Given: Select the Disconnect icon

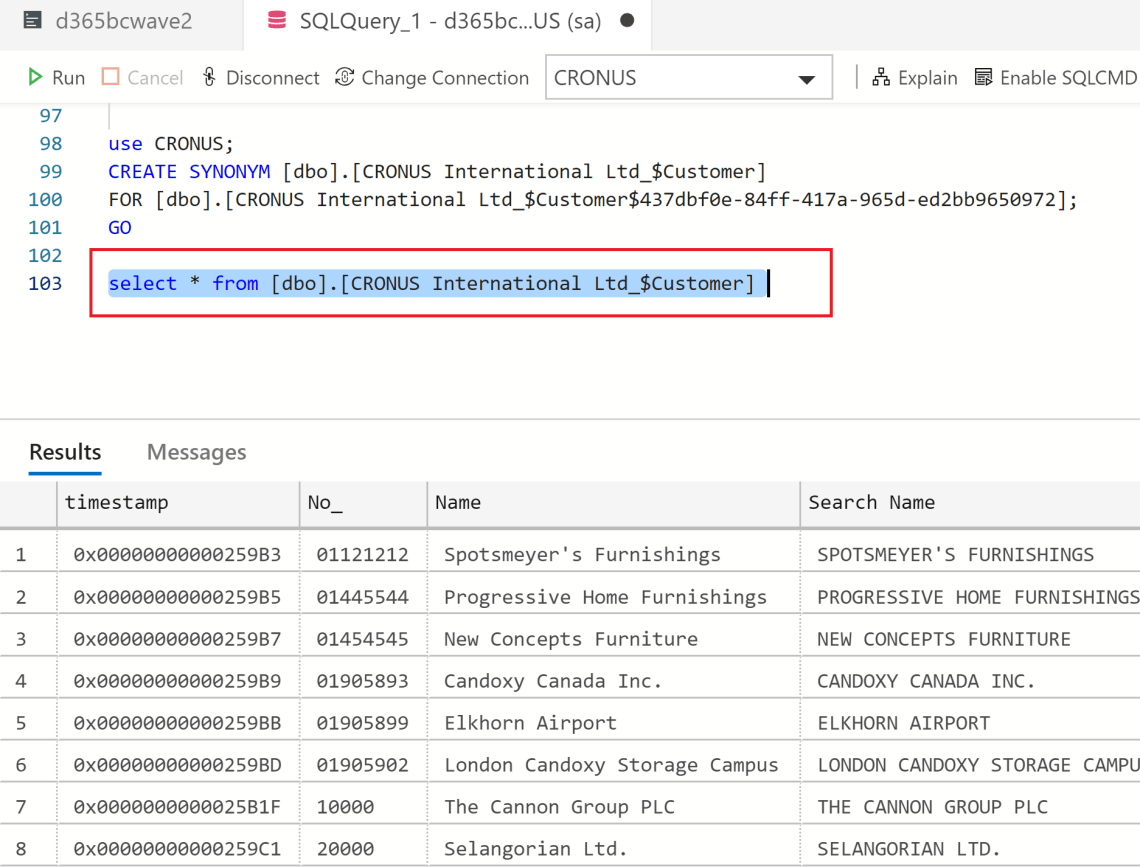Looking at the screenshot, I should pos(208,77).
